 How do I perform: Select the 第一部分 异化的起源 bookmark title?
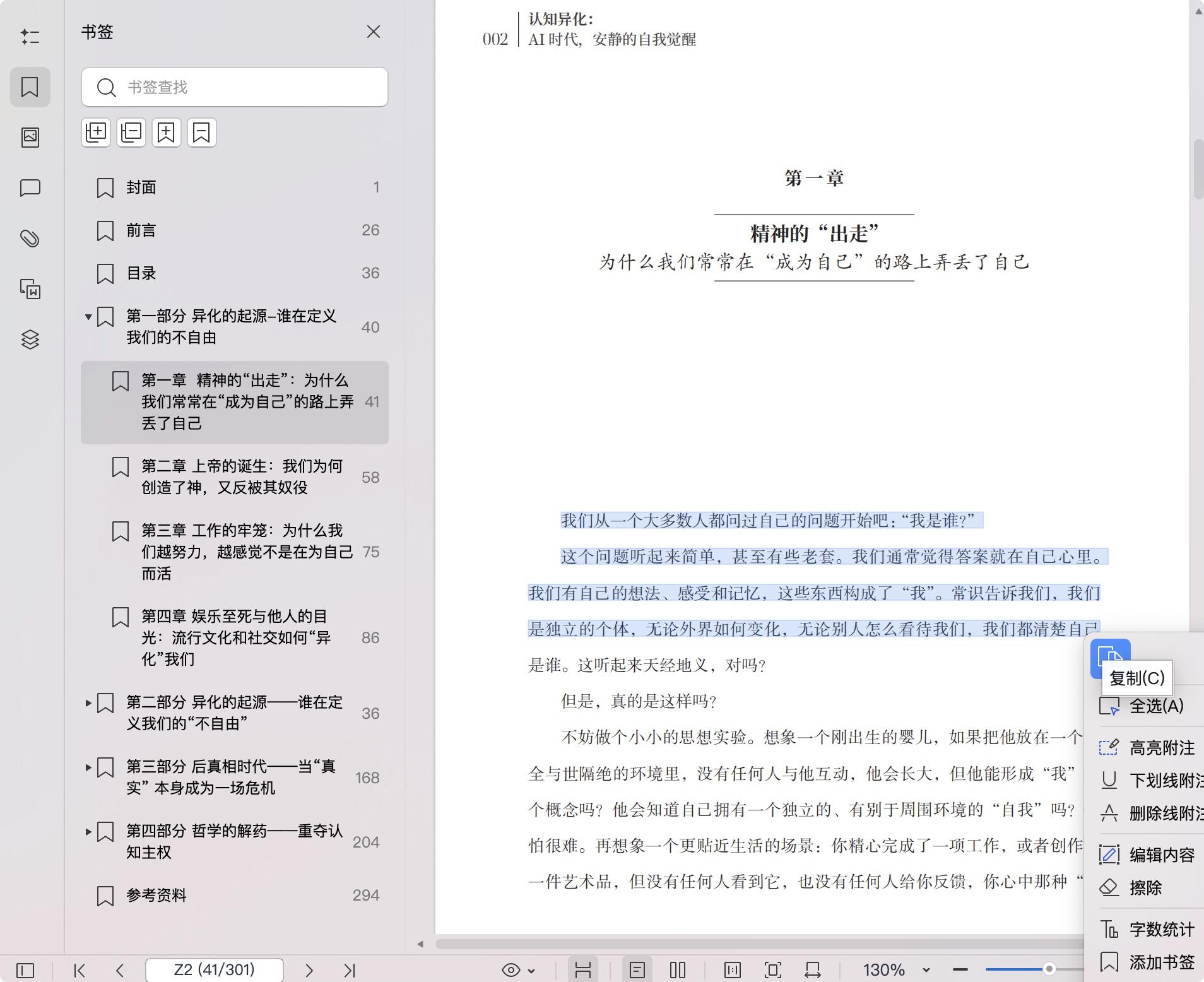click(x=231, y=327)
